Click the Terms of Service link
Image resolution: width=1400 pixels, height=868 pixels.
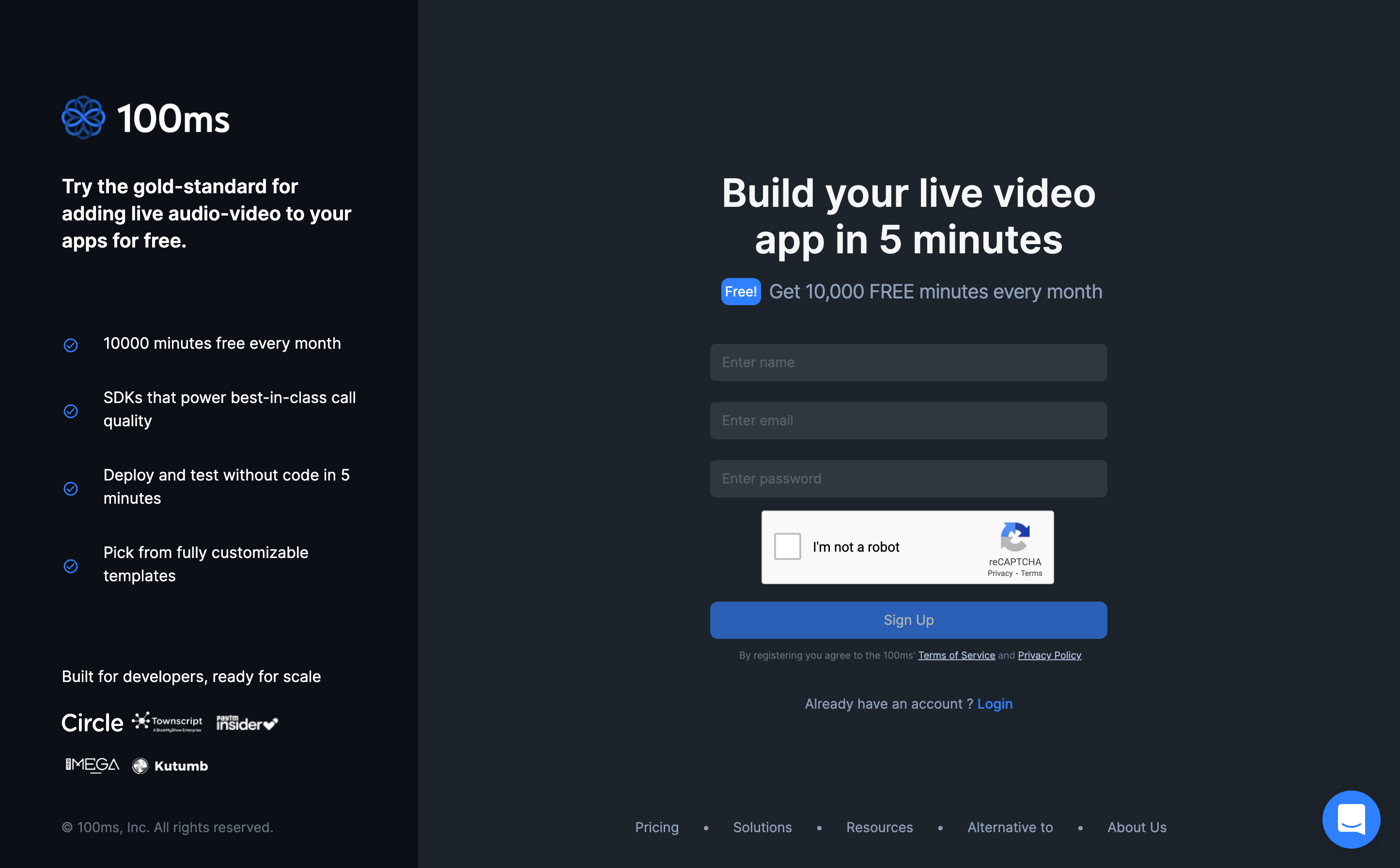[955, 655]
